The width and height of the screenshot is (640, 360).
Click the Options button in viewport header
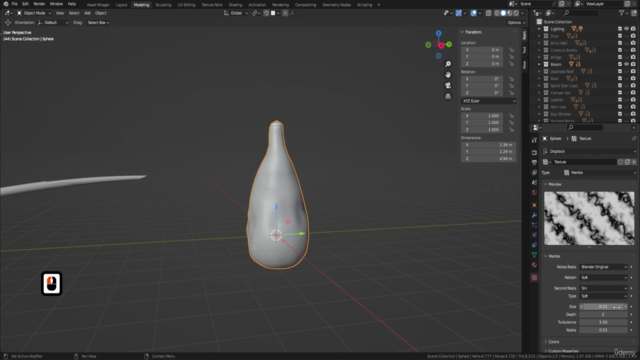pyautogui.click(x=516, y=23)
